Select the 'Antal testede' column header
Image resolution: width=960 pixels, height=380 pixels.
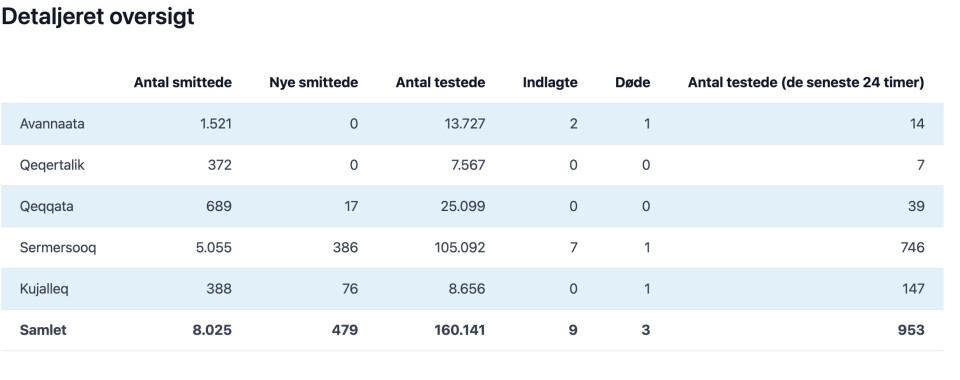(x=440, y=83)
